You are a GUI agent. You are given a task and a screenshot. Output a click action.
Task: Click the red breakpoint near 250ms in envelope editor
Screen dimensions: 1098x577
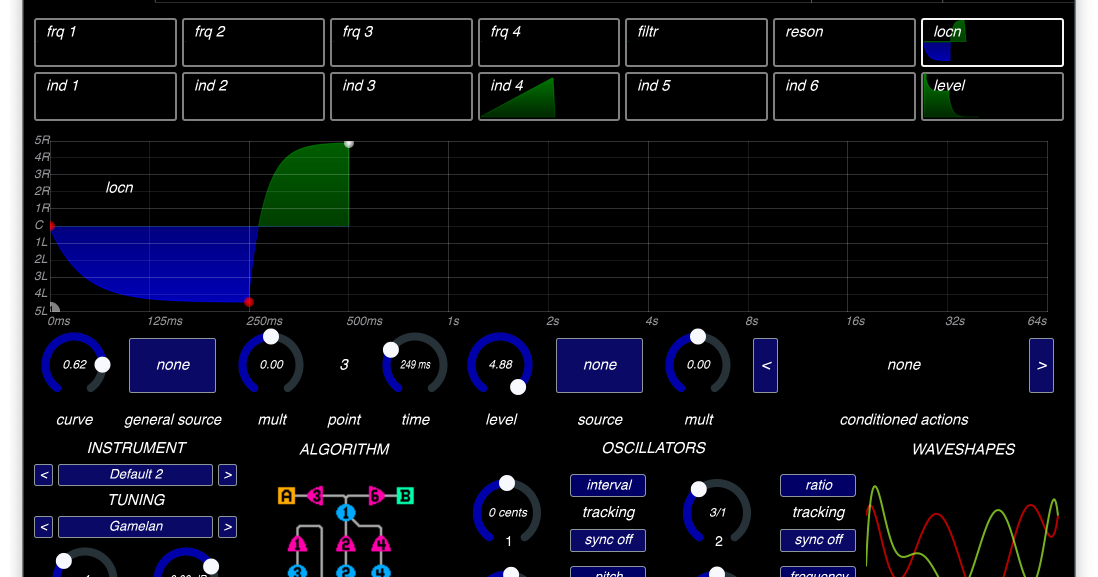point(250,300)
